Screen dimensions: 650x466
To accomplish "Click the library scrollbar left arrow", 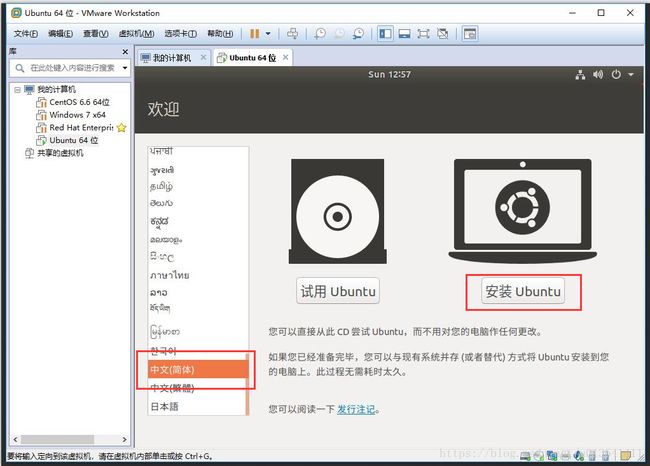I will point(15,439).
